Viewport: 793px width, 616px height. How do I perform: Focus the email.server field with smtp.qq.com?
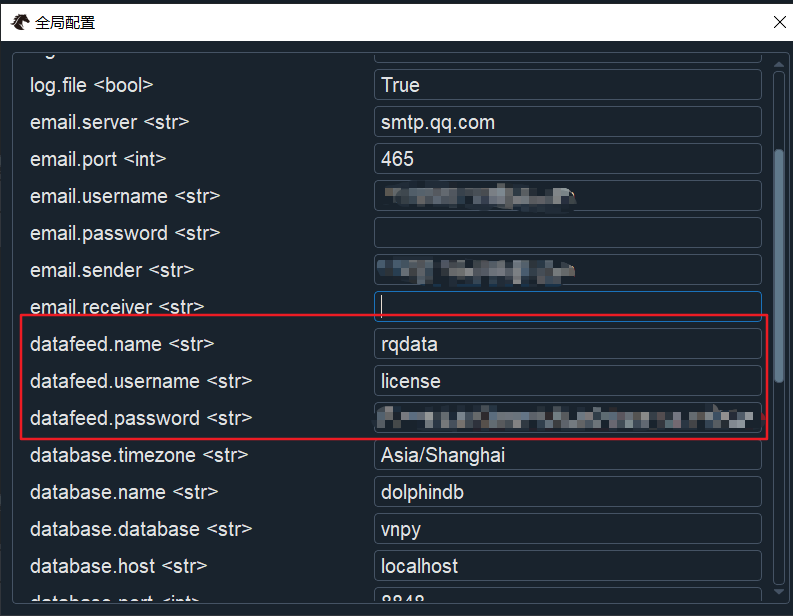pos(567,122)
